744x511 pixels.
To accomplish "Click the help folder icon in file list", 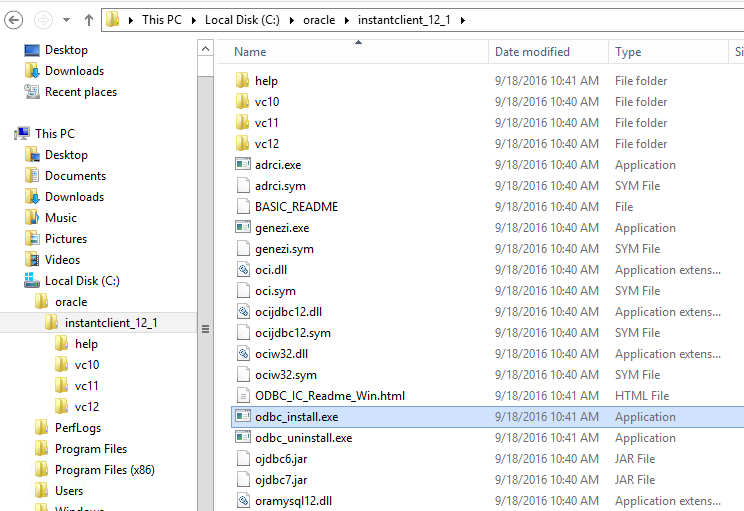I will pos(242,80).
